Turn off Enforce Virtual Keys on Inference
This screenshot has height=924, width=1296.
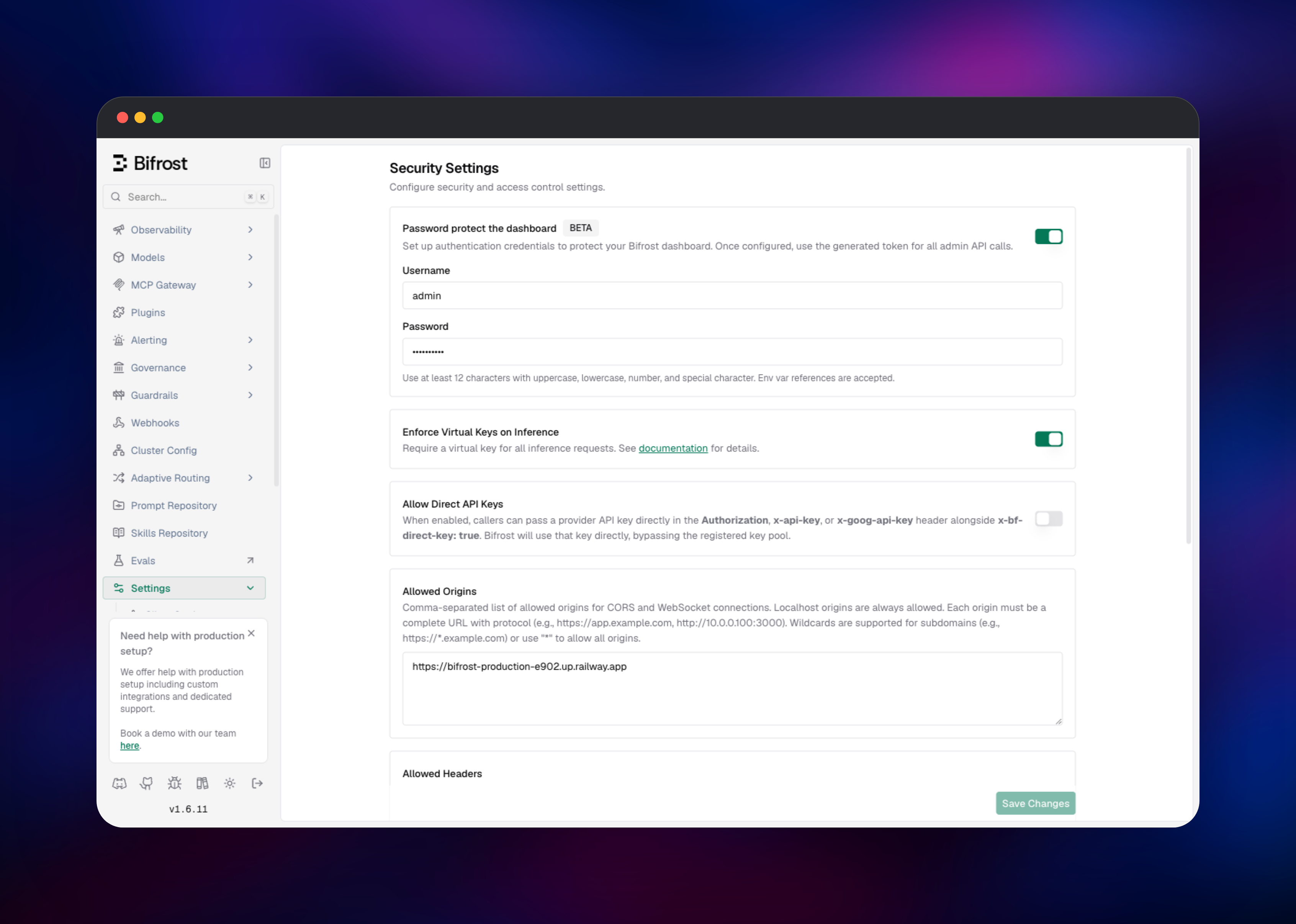(x=1049, y=439)
